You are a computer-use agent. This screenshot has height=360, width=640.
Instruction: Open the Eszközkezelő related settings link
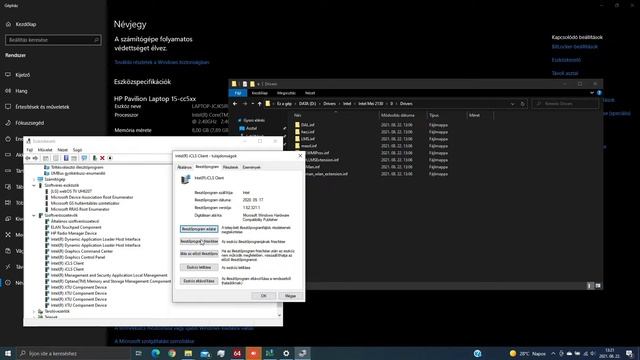[x=566, y=60]
